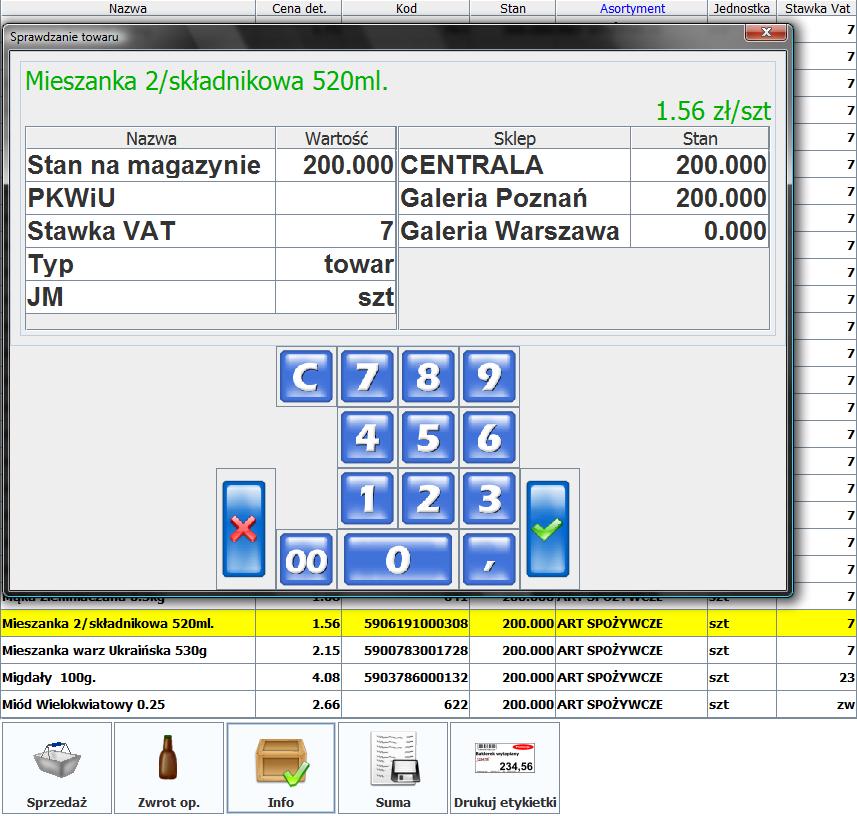This screenshot has width=857, height=816.
Task: Sort by Asortyment column header
Action: click(x=632, y=8)
